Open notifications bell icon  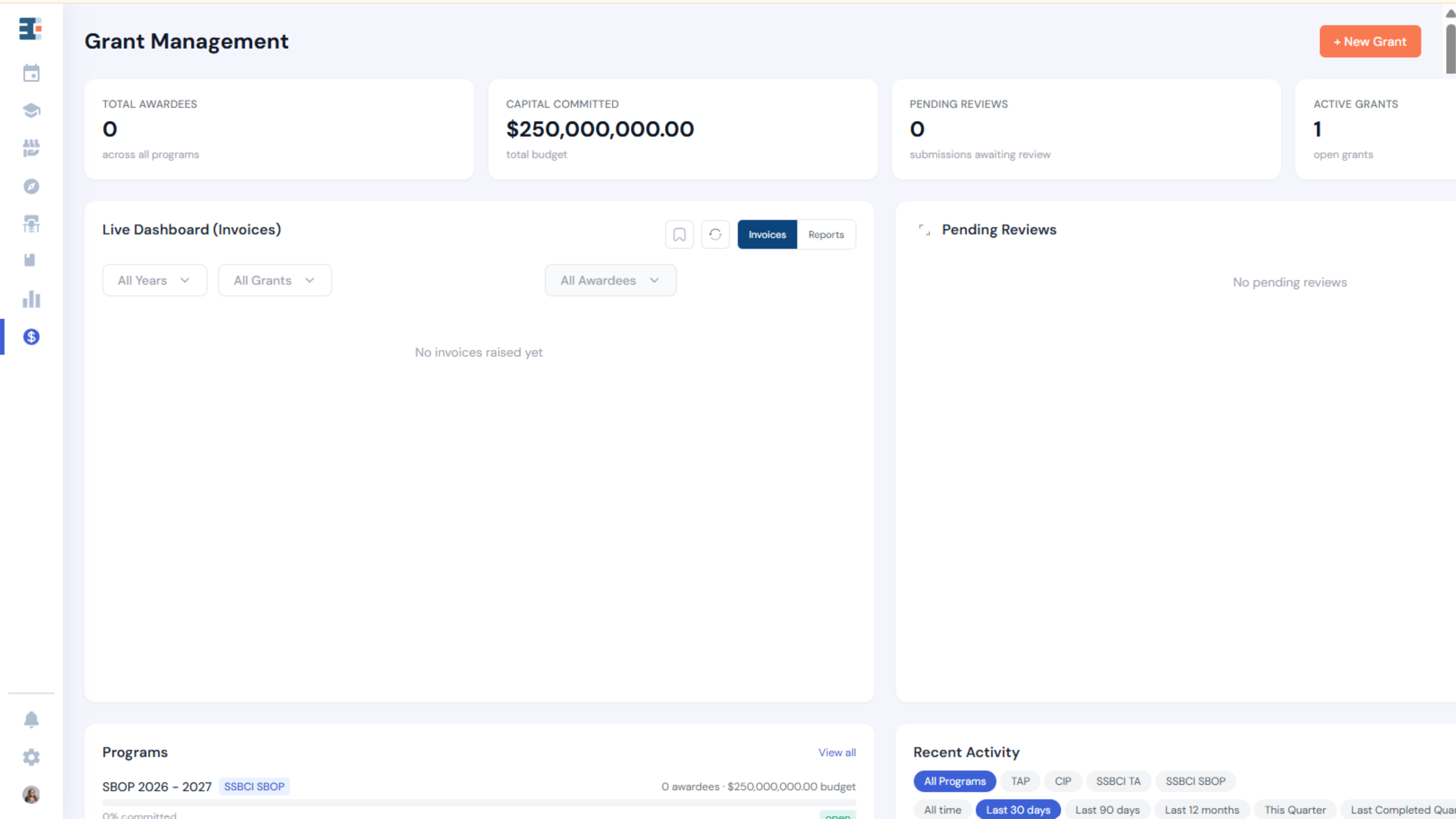[31, 720]
